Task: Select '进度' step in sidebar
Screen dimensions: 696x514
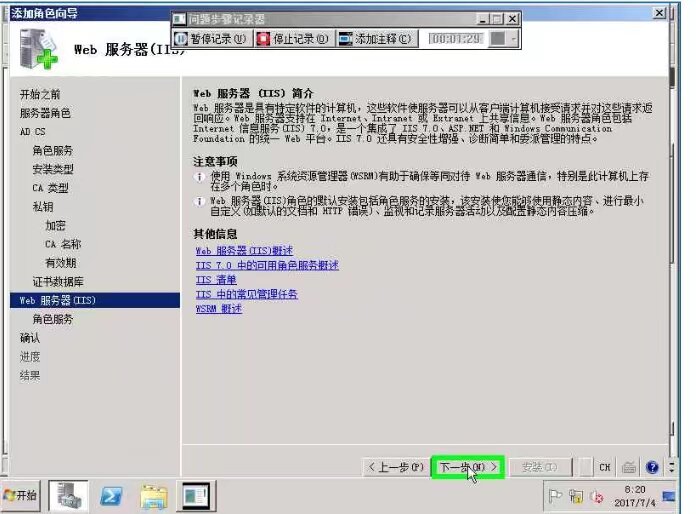Action: pyautogui.click(x=30, y=357)
